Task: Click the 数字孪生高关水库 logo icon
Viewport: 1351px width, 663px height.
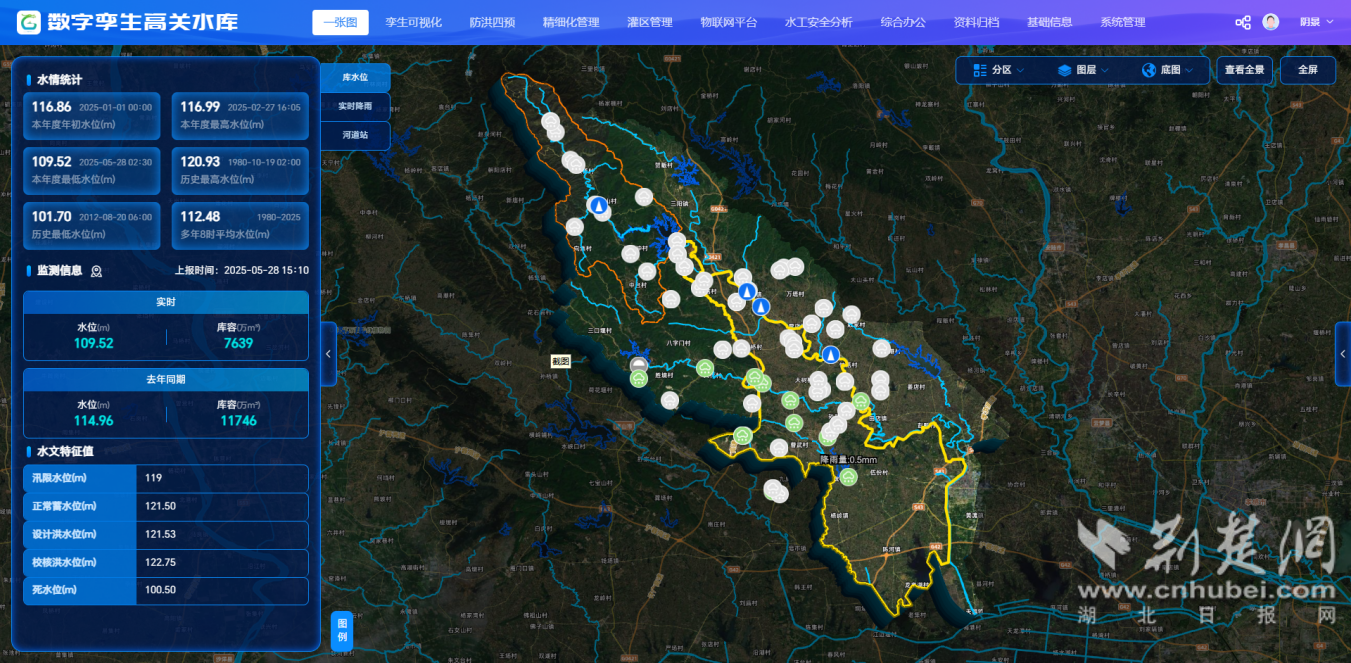Action: pos(29,22)
